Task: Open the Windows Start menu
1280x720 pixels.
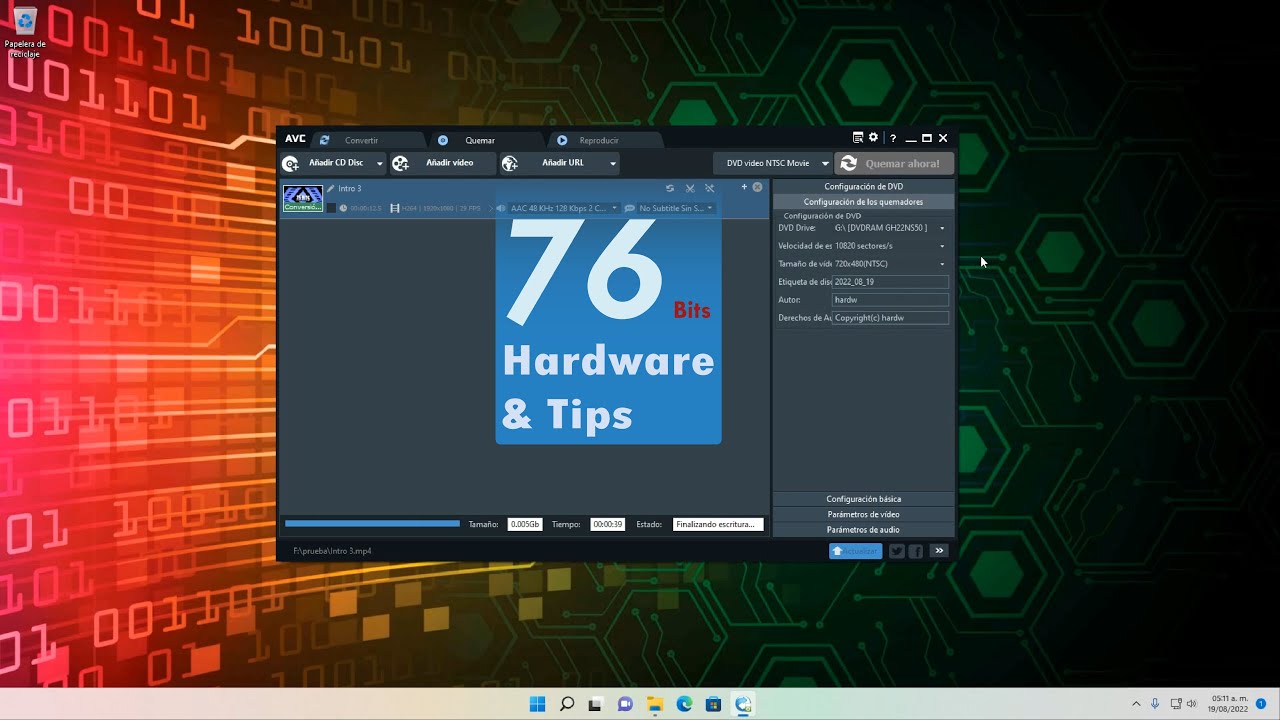Action: click(x=537, y=704)
